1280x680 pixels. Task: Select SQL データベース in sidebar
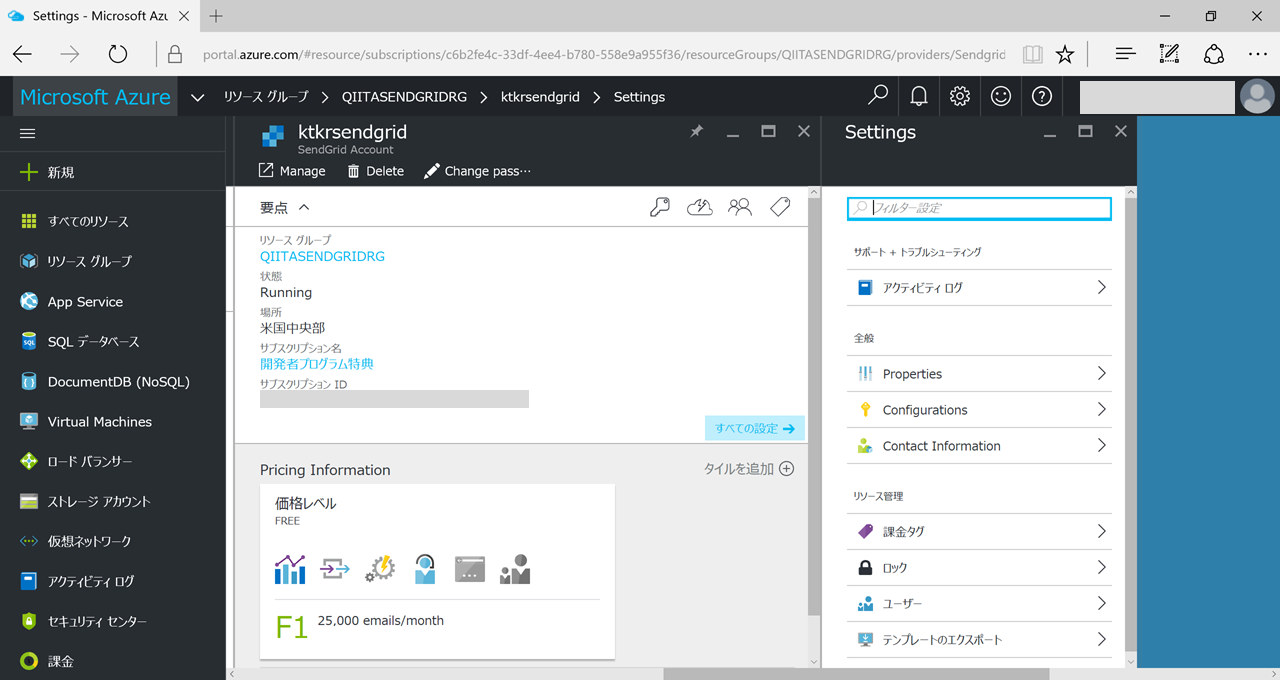tap(113, 341)
